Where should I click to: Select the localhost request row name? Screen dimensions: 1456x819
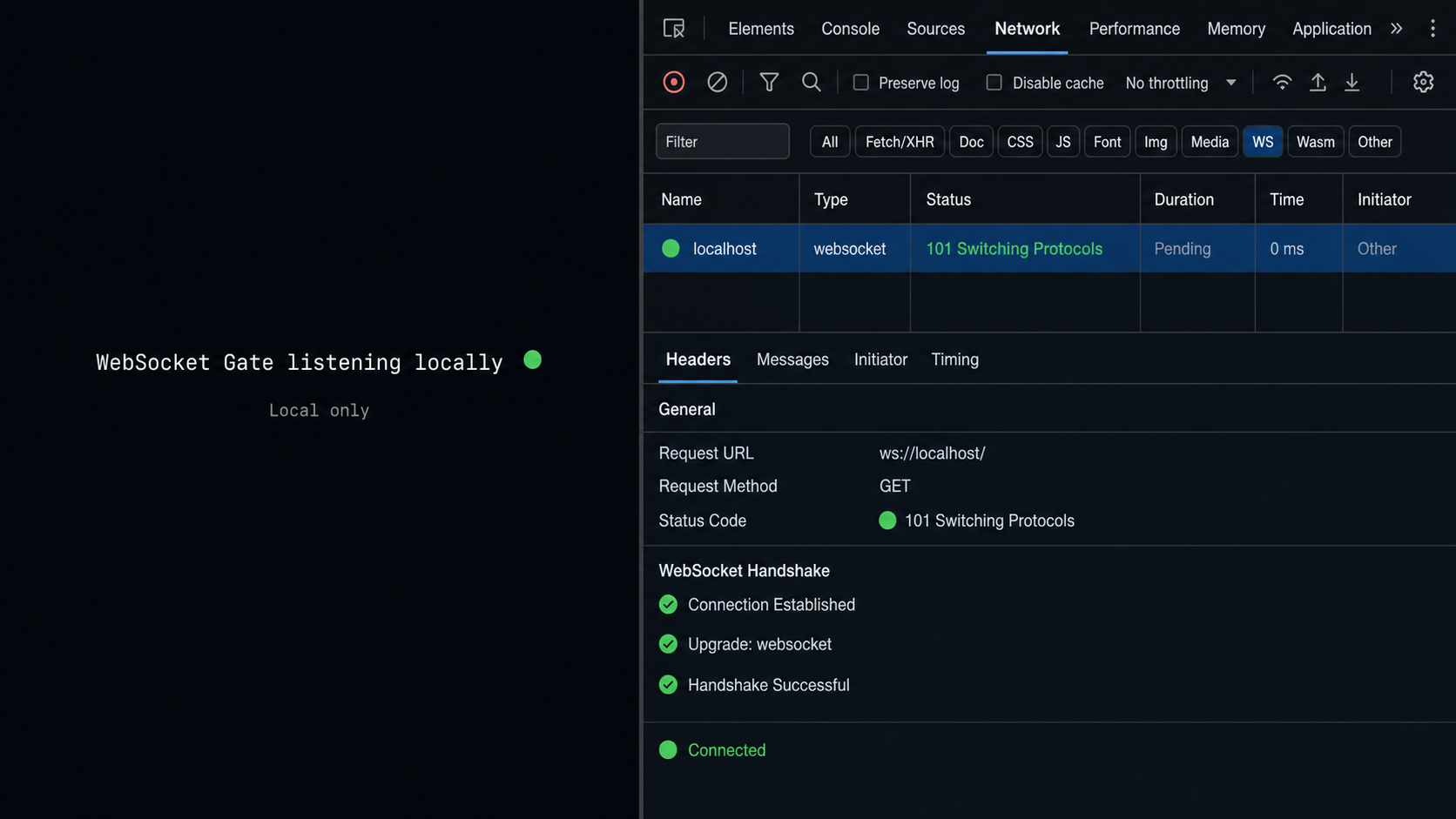tap(725, 249)
